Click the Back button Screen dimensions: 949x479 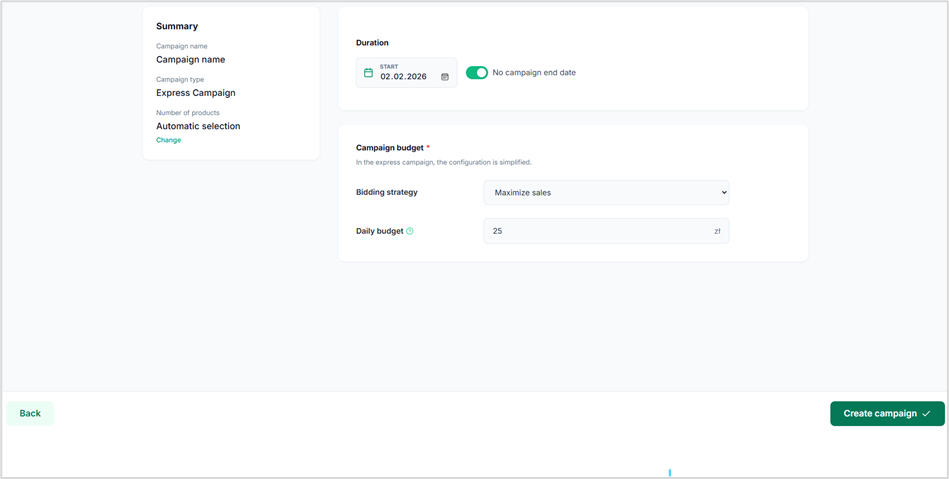[30, 414]
